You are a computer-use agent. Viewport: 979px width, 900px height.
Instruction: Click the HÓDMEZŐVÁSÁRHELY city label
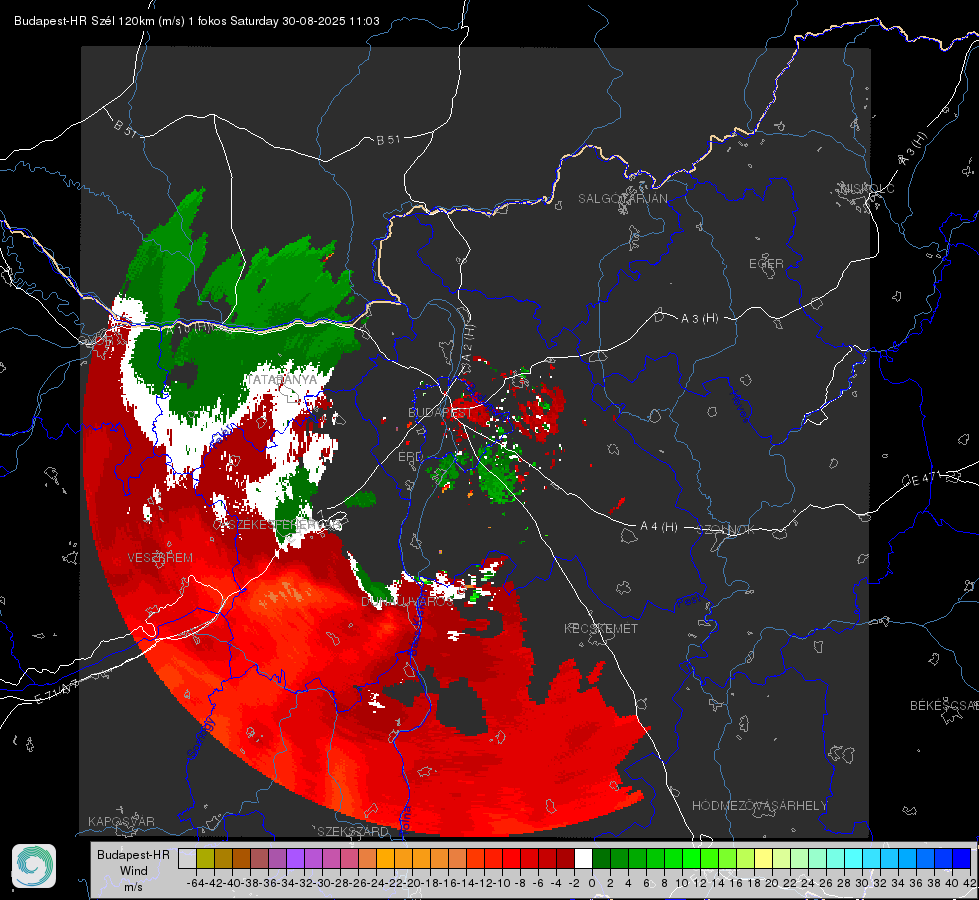[x=759, y=806]
